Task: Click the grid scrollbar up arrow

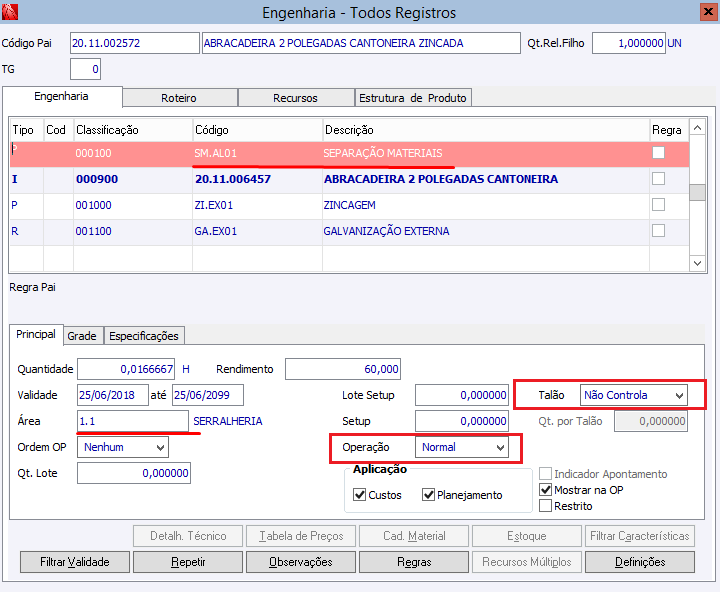Action: point(698,128)
